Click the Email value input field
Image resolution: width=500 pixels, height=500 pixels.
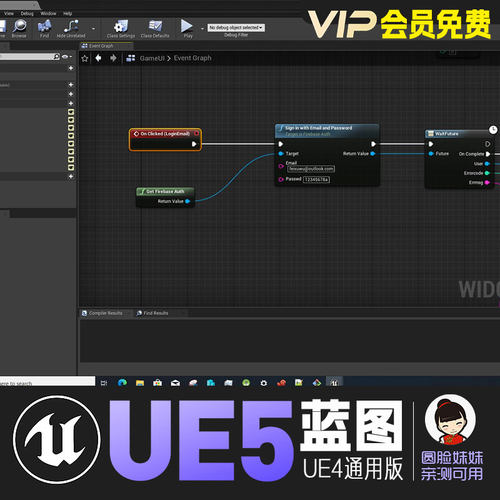tap(311, 169)
